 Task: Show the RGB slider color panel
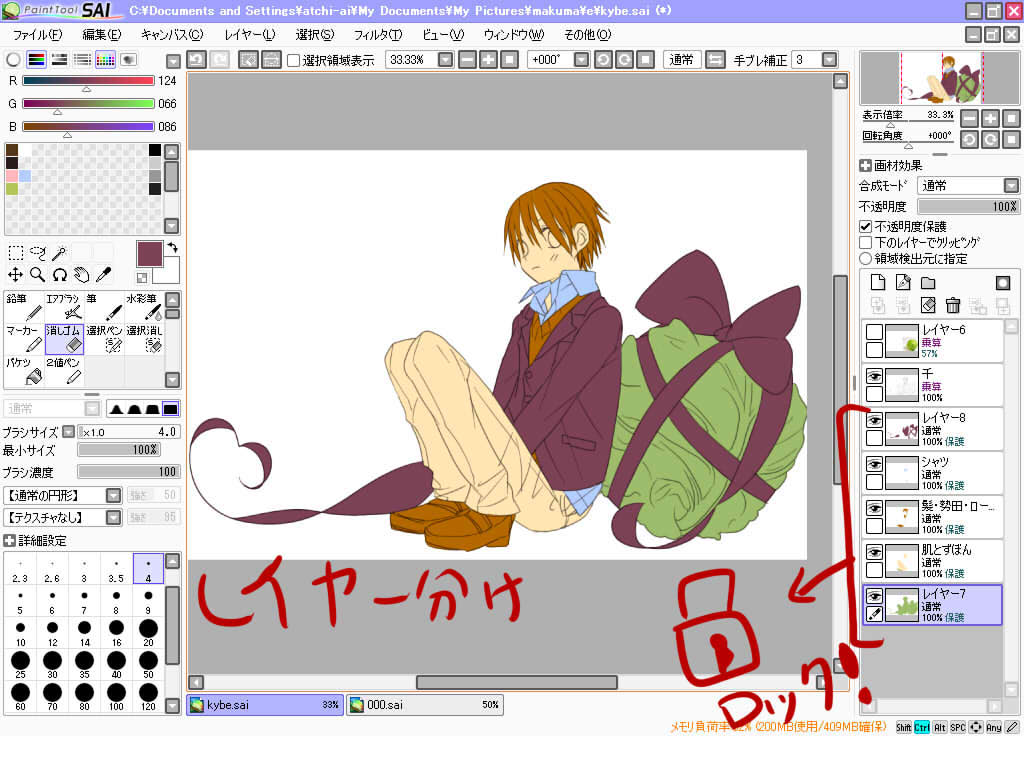click(36, 60)
